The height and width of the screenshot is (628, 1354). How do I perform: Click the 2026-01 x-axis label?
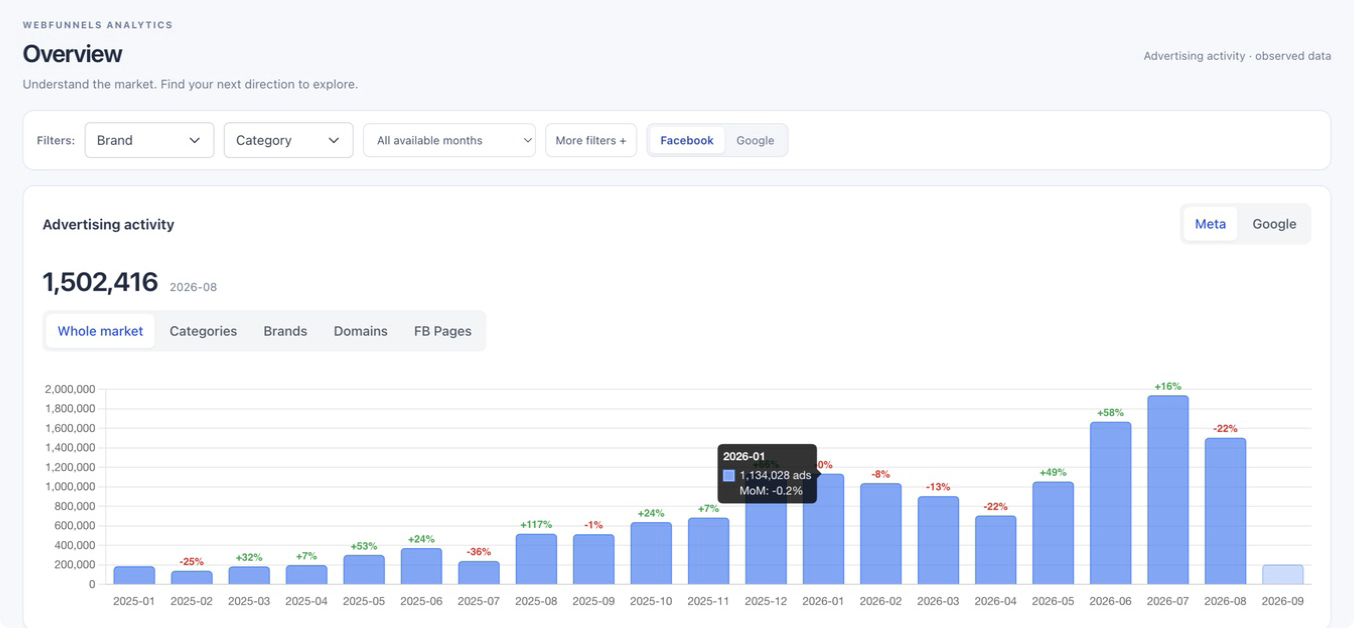[823, 601]
